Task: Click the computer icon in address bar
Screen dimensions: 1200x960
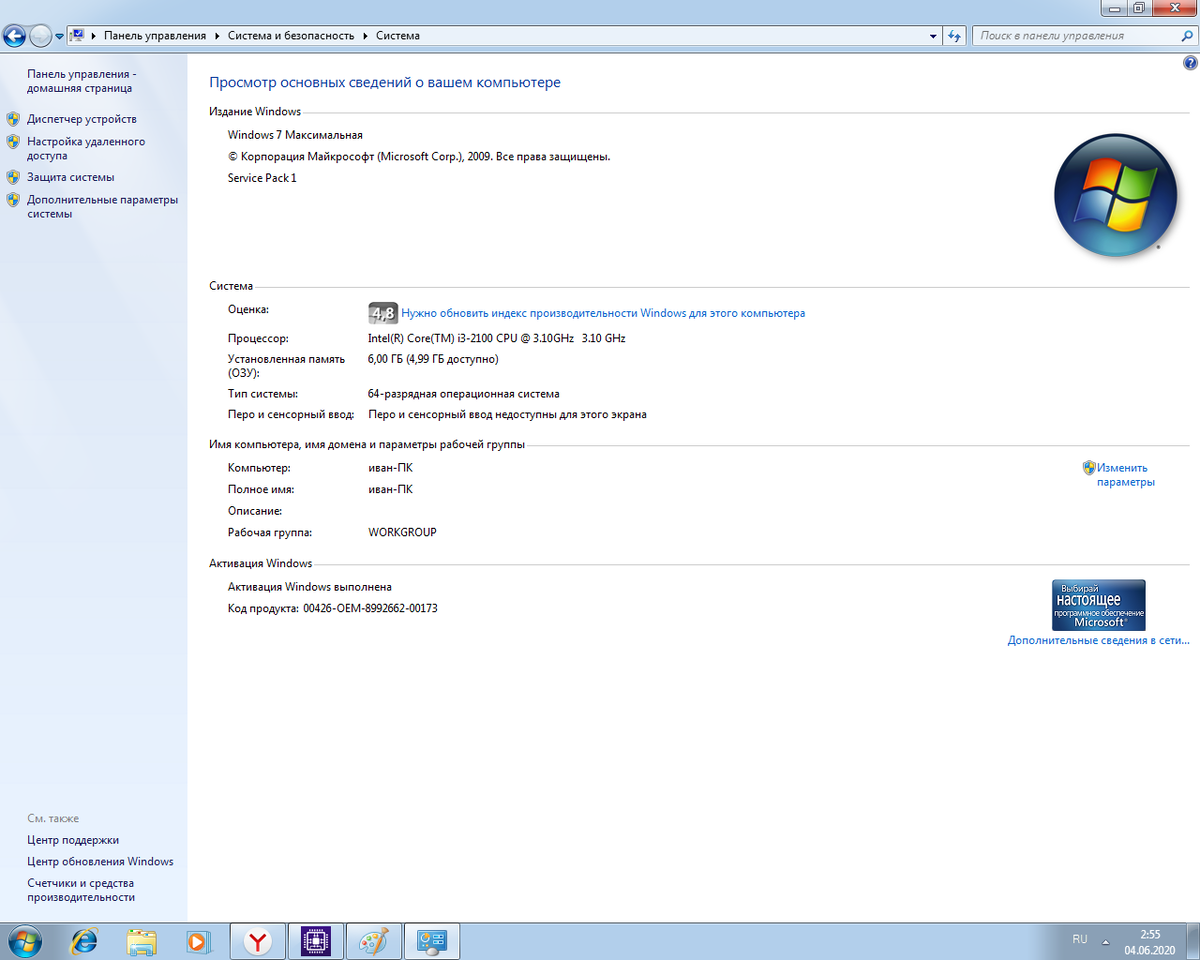Action: coord(77,35)
